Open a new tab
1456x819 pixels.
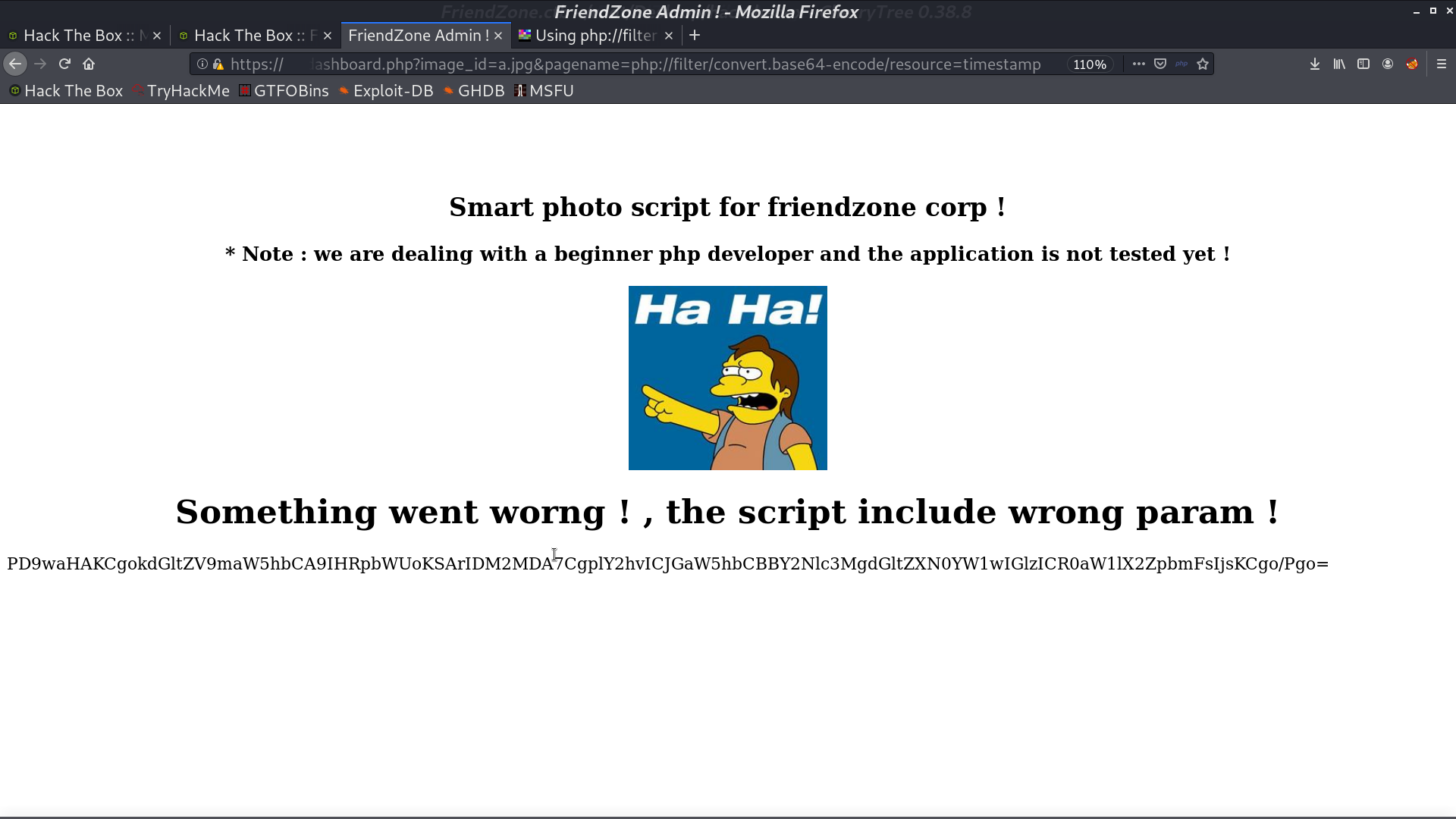click(695, 36)
